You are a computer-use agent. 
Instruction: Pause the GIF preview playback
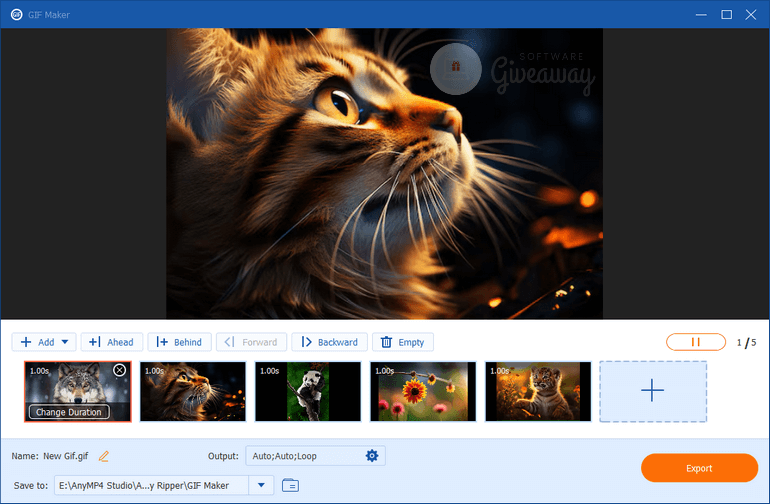[695, 342]
